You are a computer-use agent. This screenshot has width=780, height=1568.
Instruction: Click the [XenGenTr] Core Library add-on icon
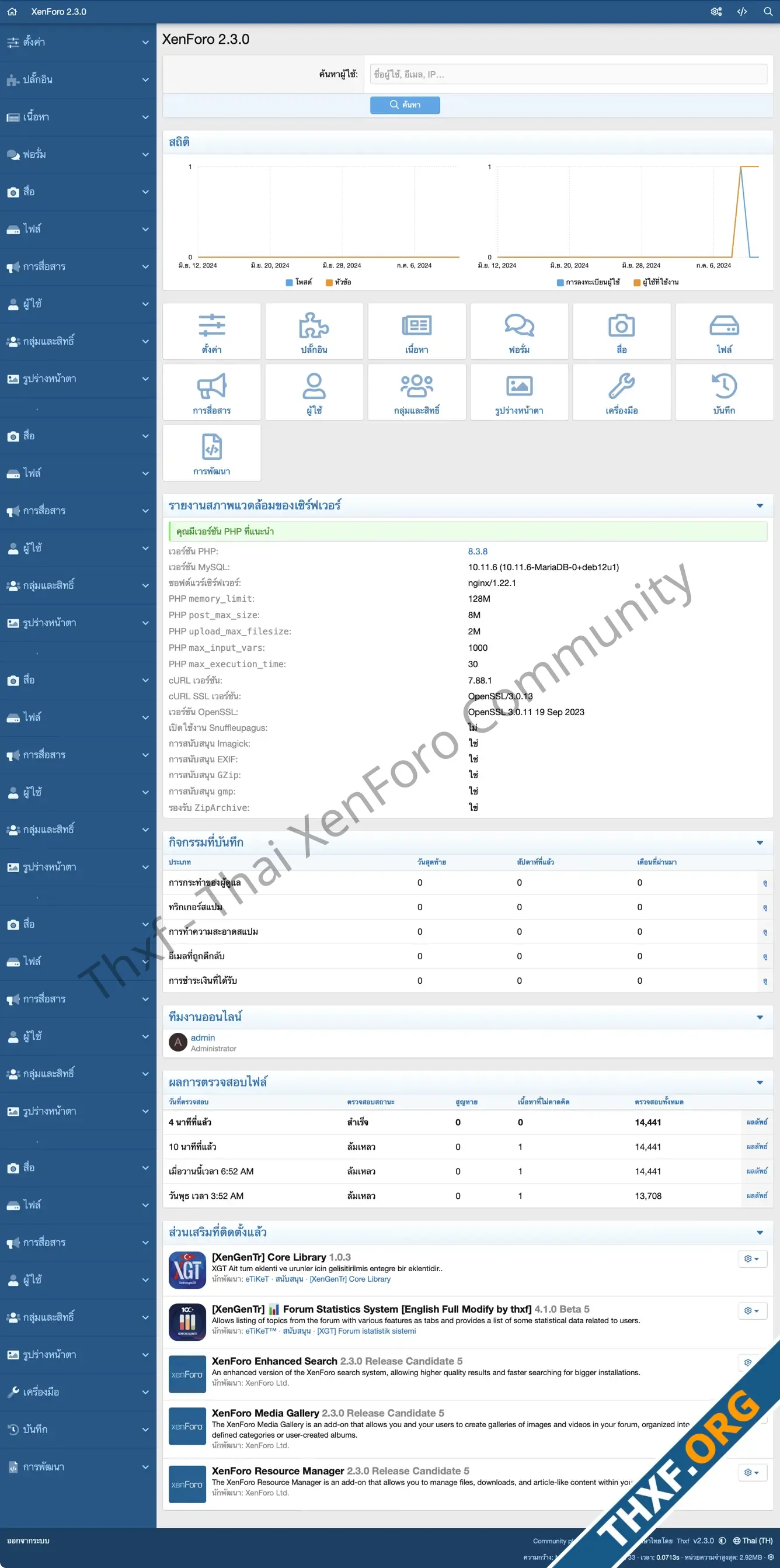[x=187, y=1269]
